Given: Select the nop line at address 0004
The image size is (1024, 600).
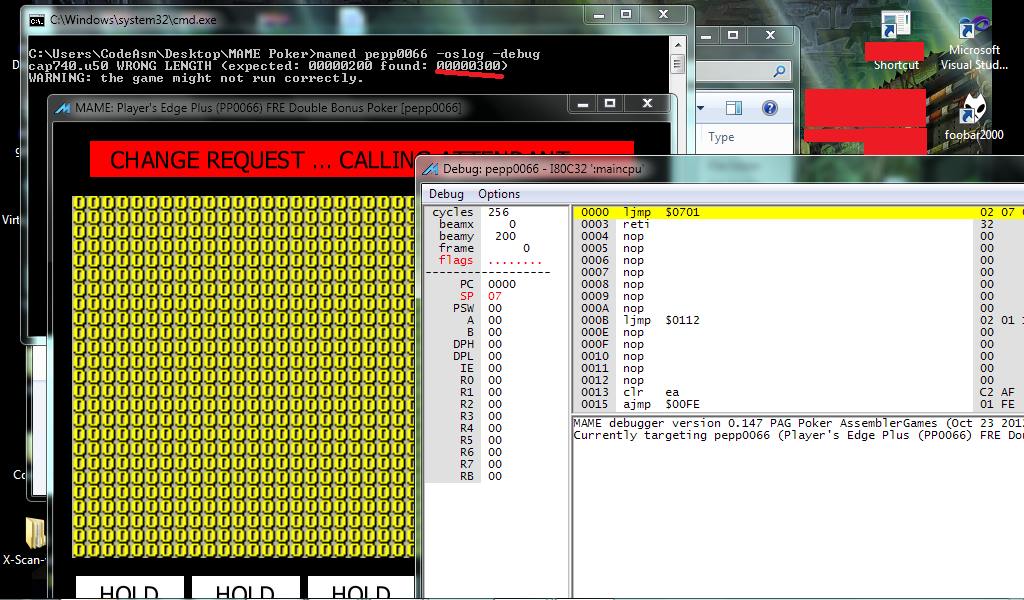Looking at the screenshot, I should click(798, 236).
